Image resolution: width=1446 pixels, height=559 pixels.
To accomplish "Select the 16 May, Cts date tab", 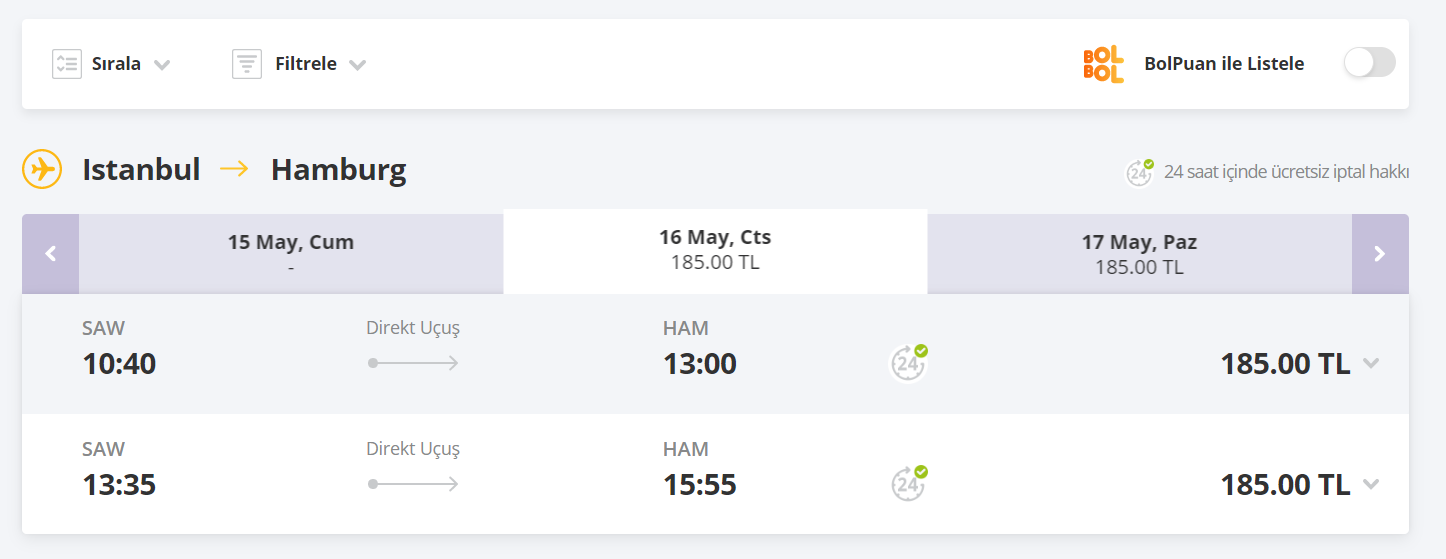I will [715, 250].
